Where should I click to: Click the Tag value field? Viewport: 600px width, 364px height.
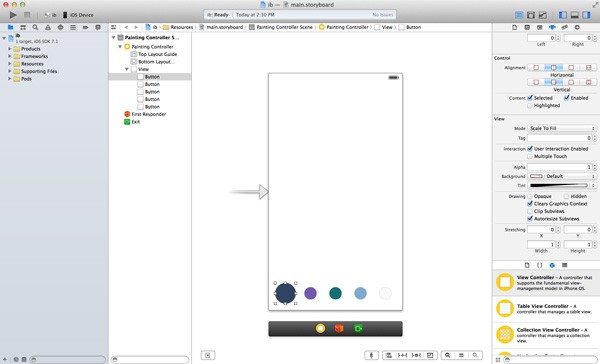click(x=559, y=138)
